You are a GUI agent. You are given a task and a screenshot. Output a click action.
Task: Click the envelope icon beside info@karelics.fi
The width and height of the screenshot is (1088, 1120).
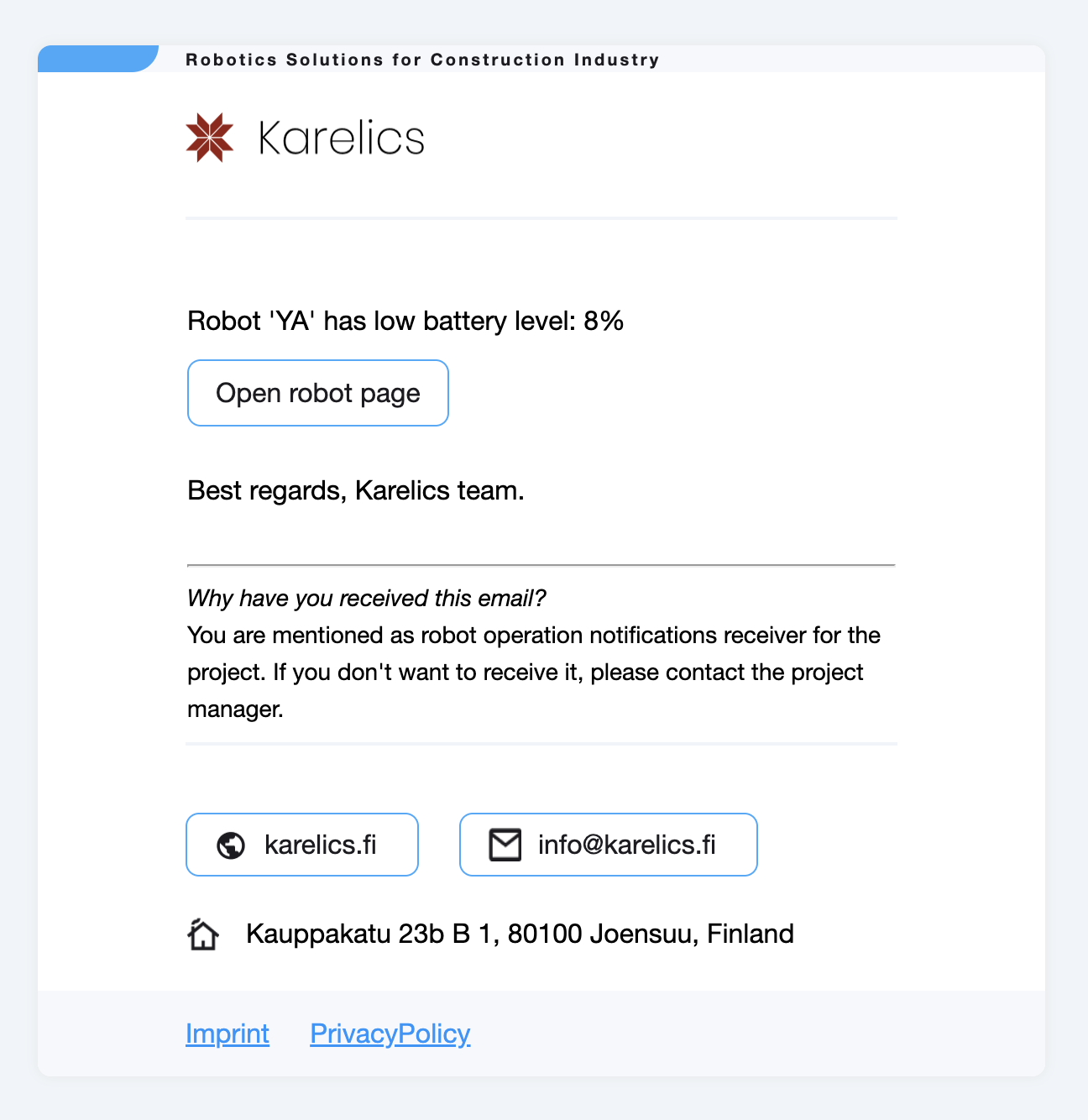pyautogui.click(x=505, y=845)
